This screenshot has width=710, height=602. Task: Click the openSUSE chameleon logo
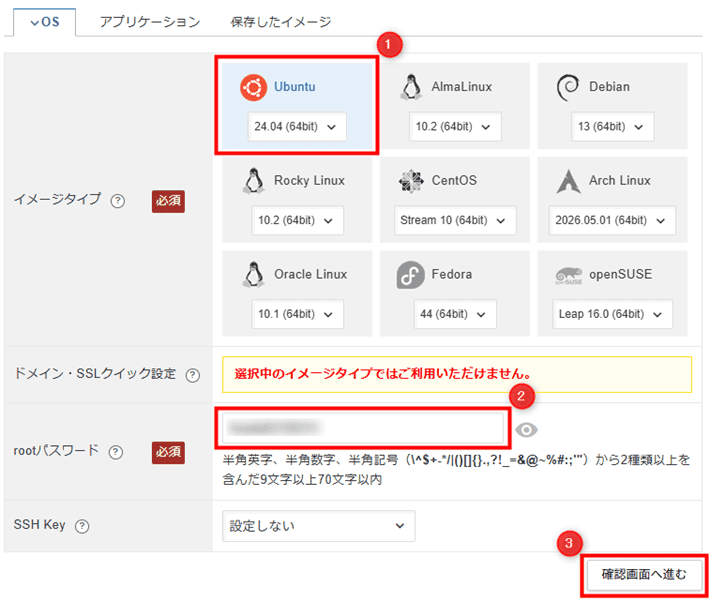pyautogui.click(x=569, y=275)
